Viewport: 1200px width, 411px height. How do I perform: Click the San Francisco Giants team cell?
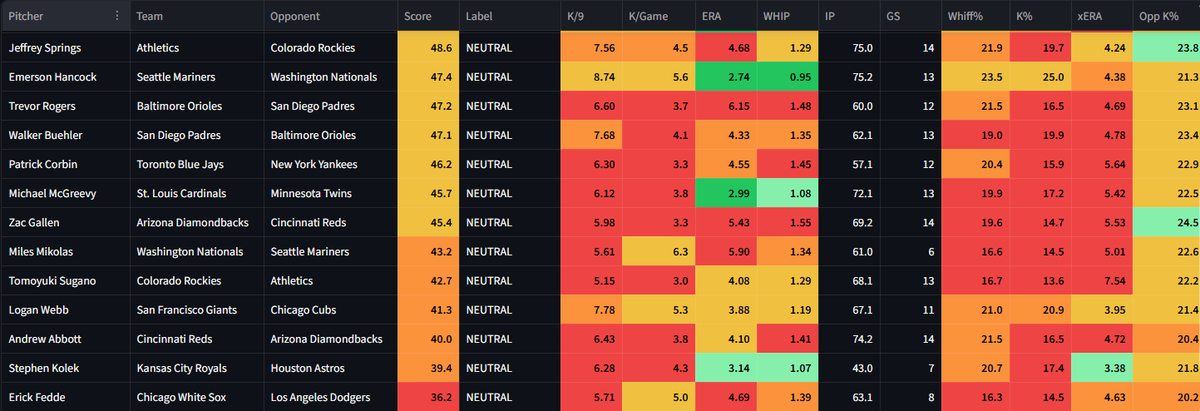point(196,310)
